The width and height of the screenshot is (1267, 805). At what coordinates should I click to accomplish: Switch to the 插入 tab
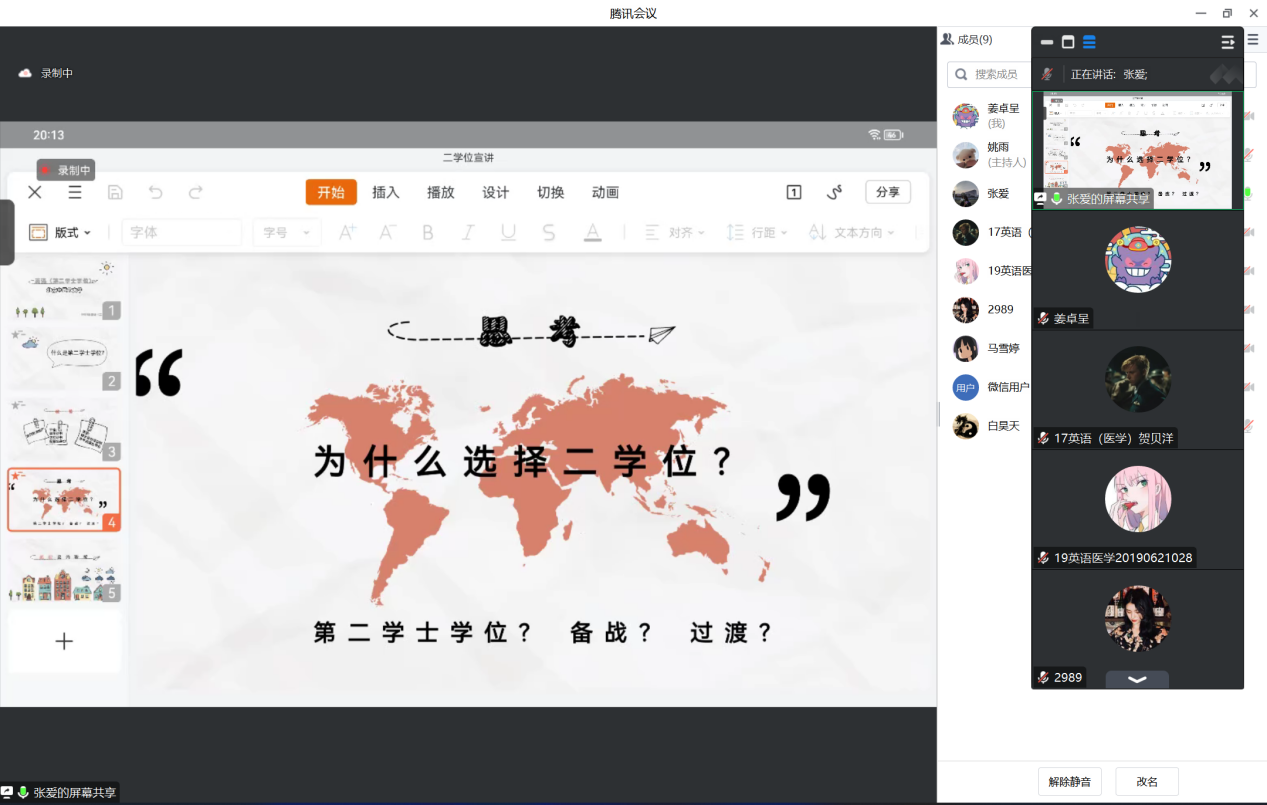click(x=385, y=192)
